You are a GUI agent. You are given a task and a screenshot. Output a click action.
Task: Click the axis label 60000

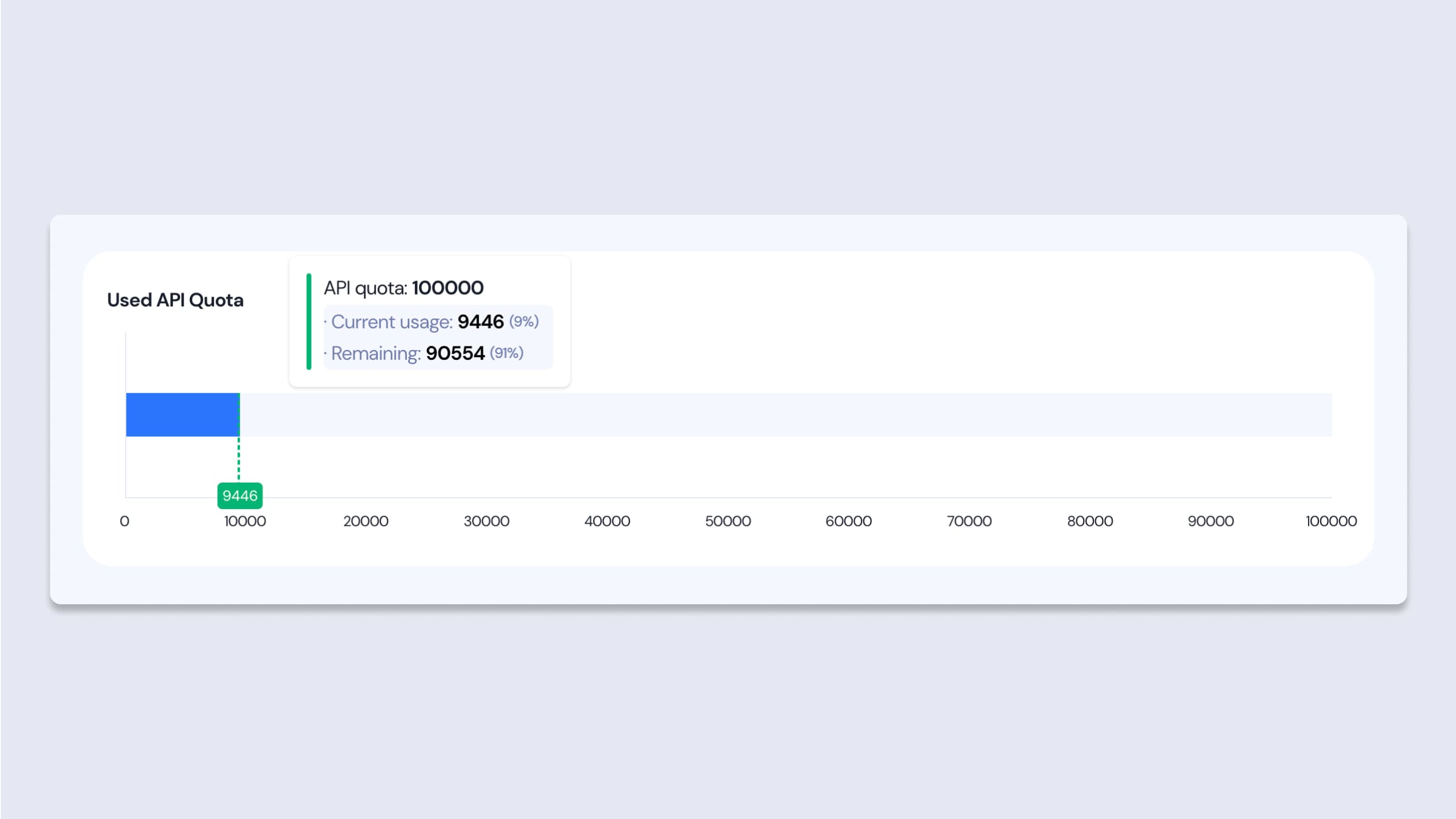pyautogui.click(x=848, y=521)
